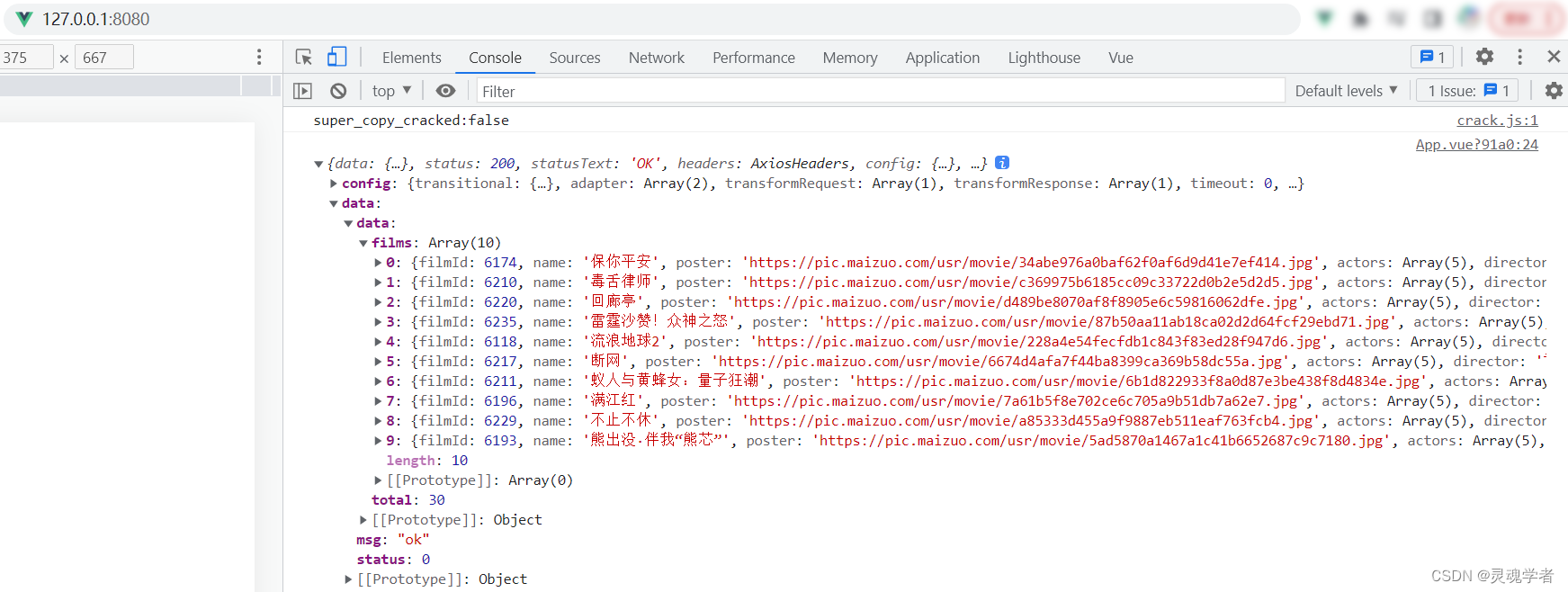
Task: Expand film entry 6 with filmId 6211
Action: pyautogui.click(x=378, y=381)
